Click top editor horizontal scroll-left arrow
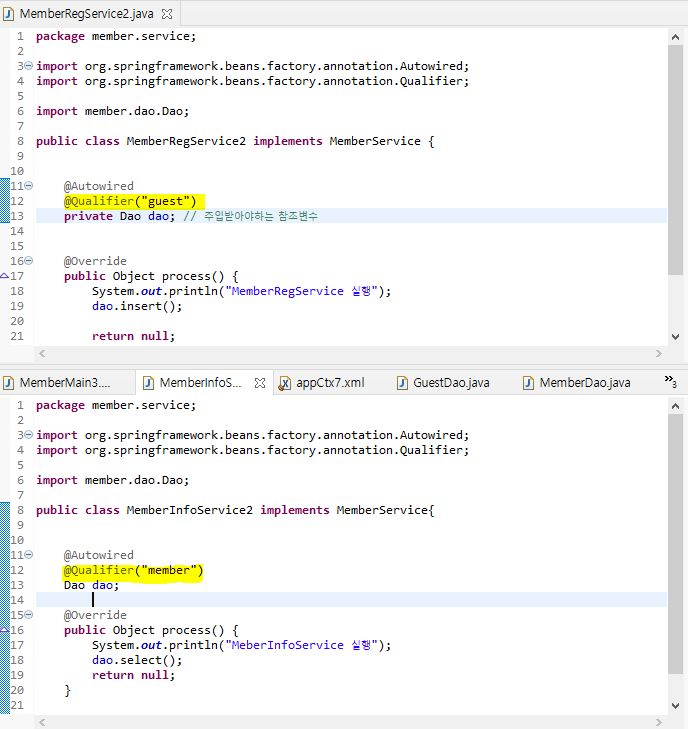 42,353
